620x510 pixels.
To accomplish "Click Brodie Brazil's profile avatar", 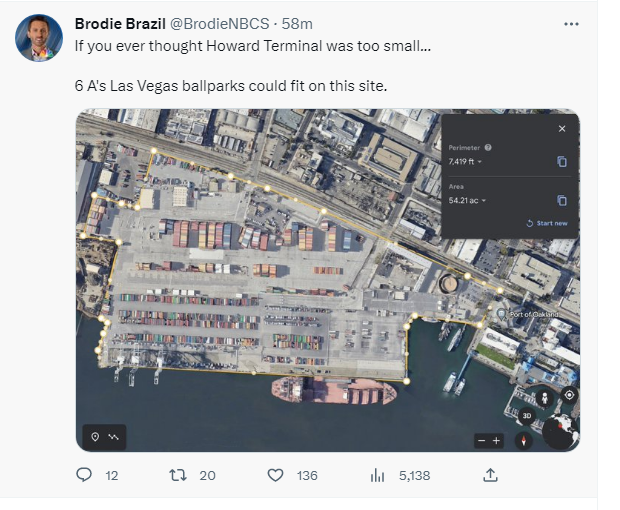I will tap(39, 38).
